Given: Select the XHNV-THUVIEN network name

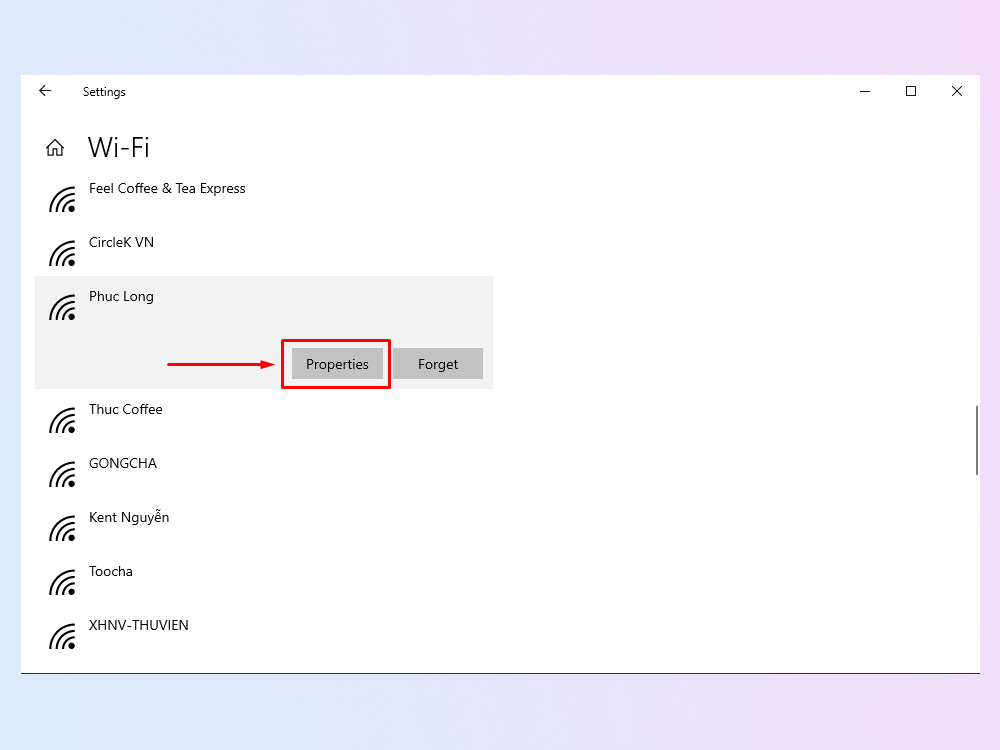Looking at the screenshot, I should tap(138, 625).
